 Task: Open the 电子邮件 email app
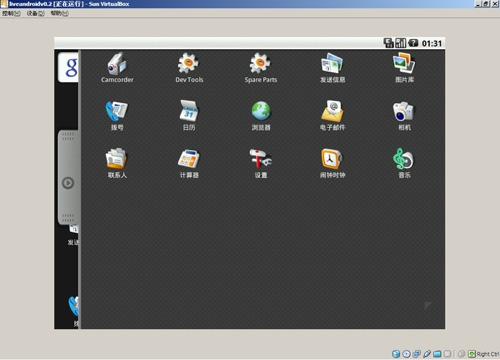click(332, 116)
